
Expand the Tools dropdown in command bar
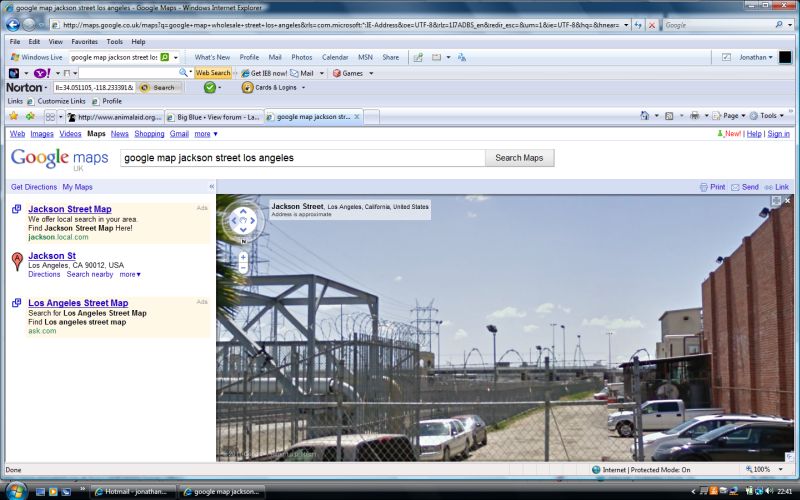tap(768, 116)
